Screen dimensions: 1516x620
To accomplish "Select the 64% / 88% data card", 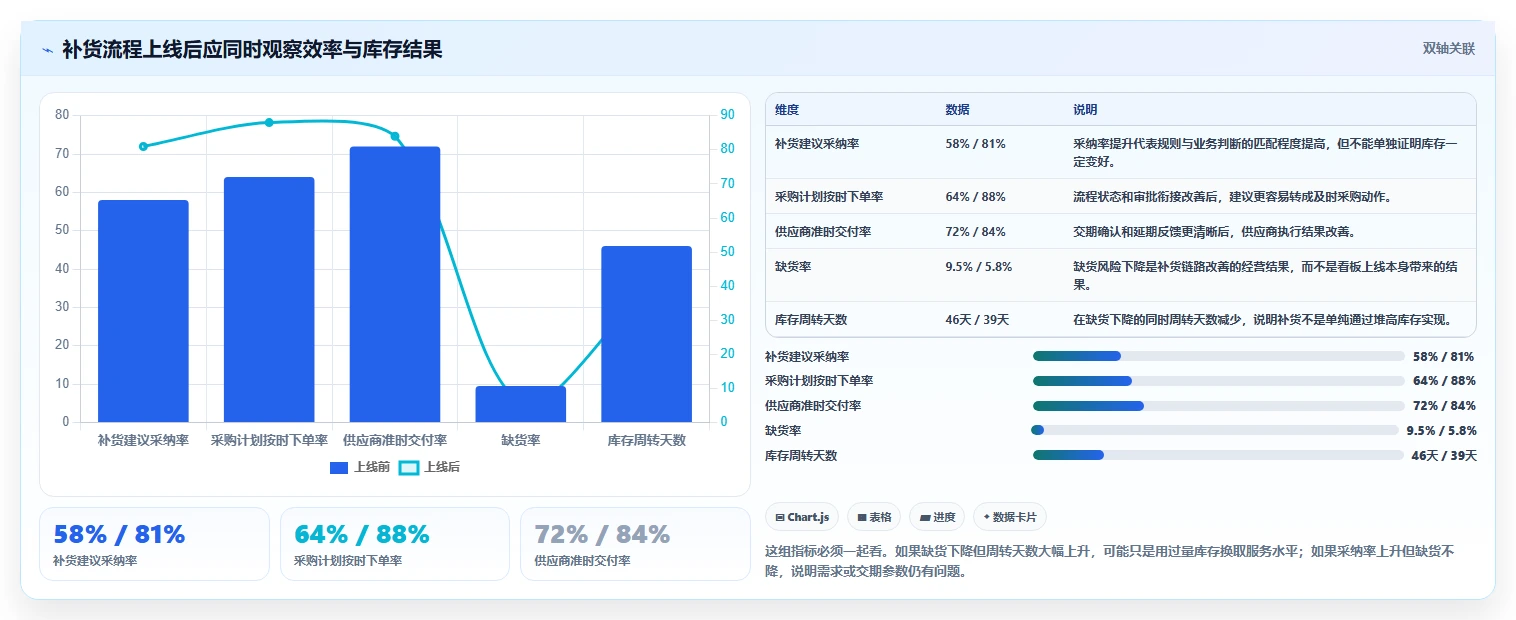I will pos(395,544).
